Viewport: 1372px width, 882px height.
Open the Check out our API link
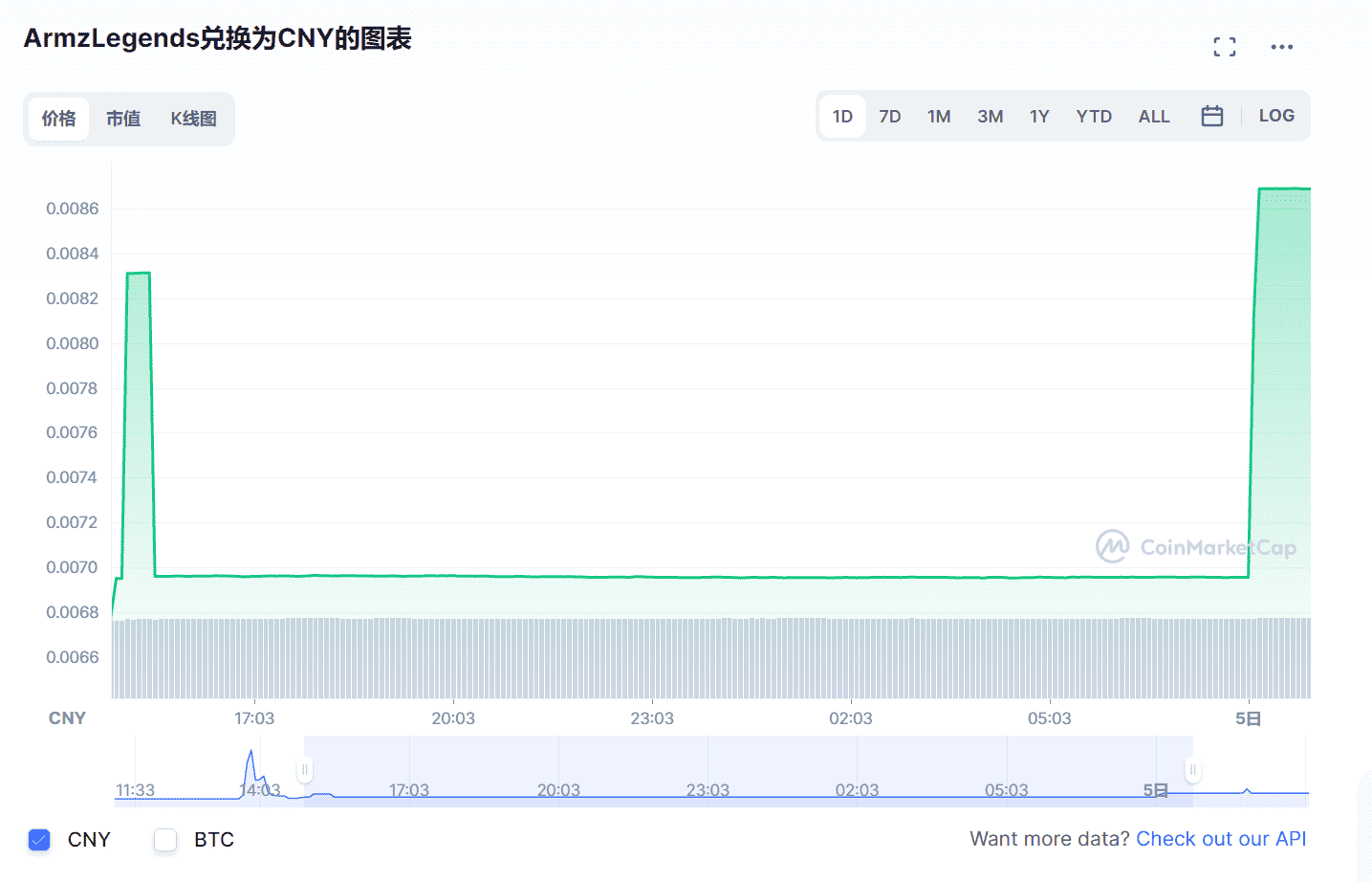tap(1220, 839)
